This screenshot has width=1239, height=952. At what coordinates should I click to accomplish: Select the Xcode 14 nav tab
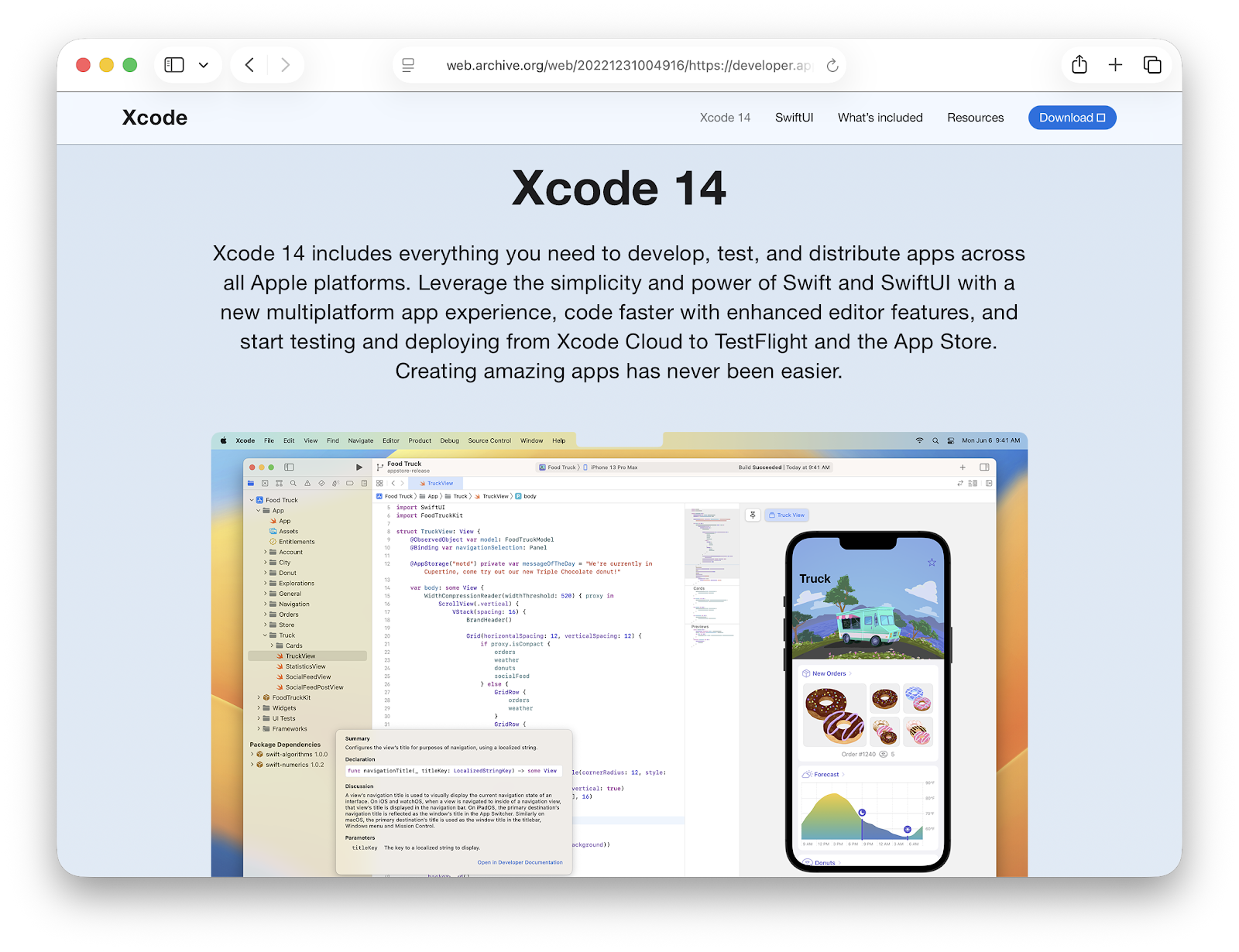[x=725, y=118]
